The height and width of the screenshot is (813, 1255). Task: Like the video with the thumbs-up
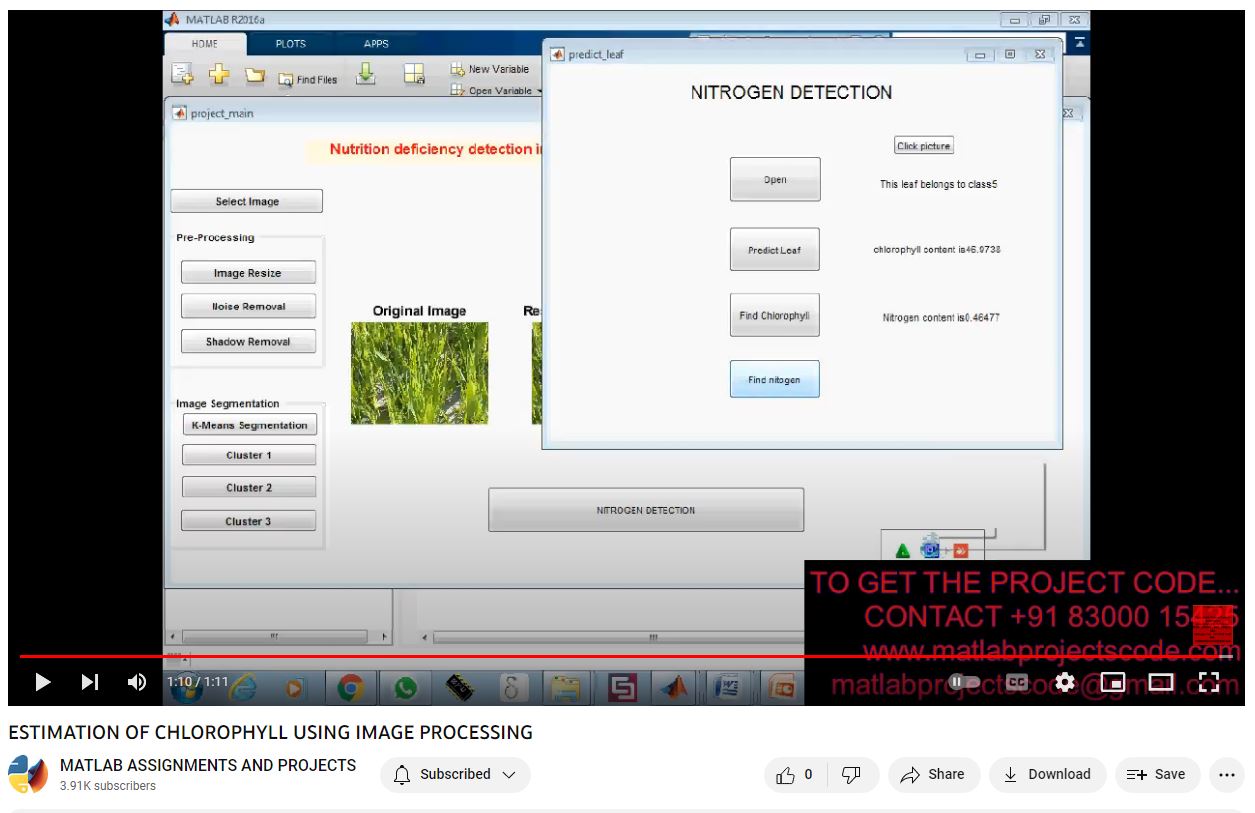pos(795,775)
